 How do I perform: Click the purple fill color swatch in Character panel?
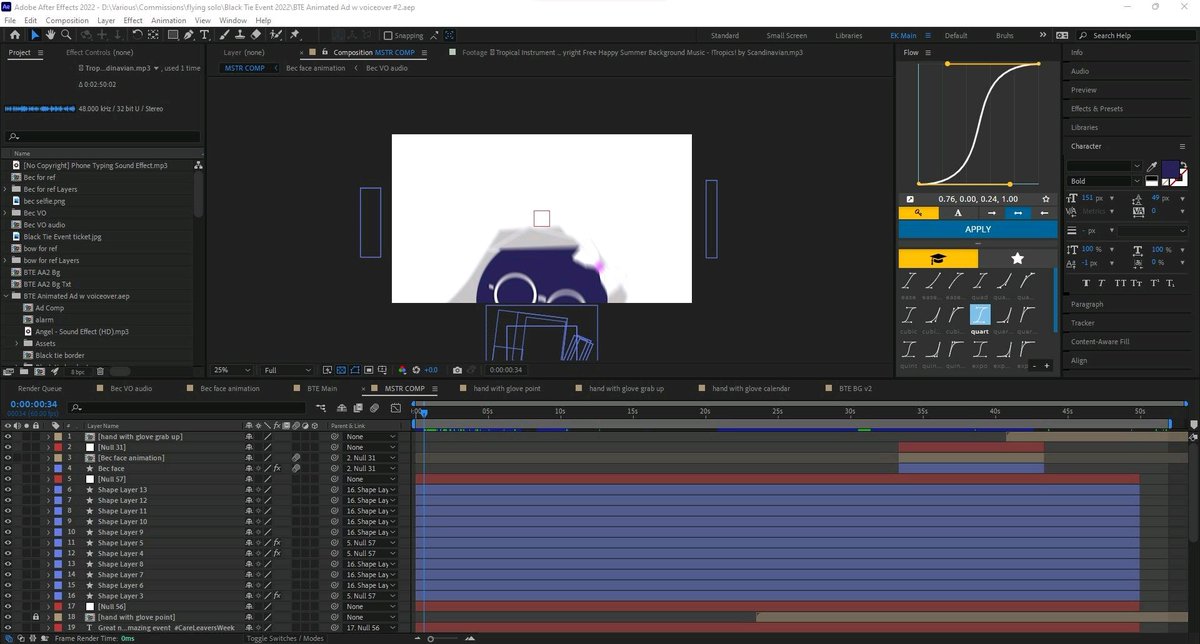click(1169, 170)
